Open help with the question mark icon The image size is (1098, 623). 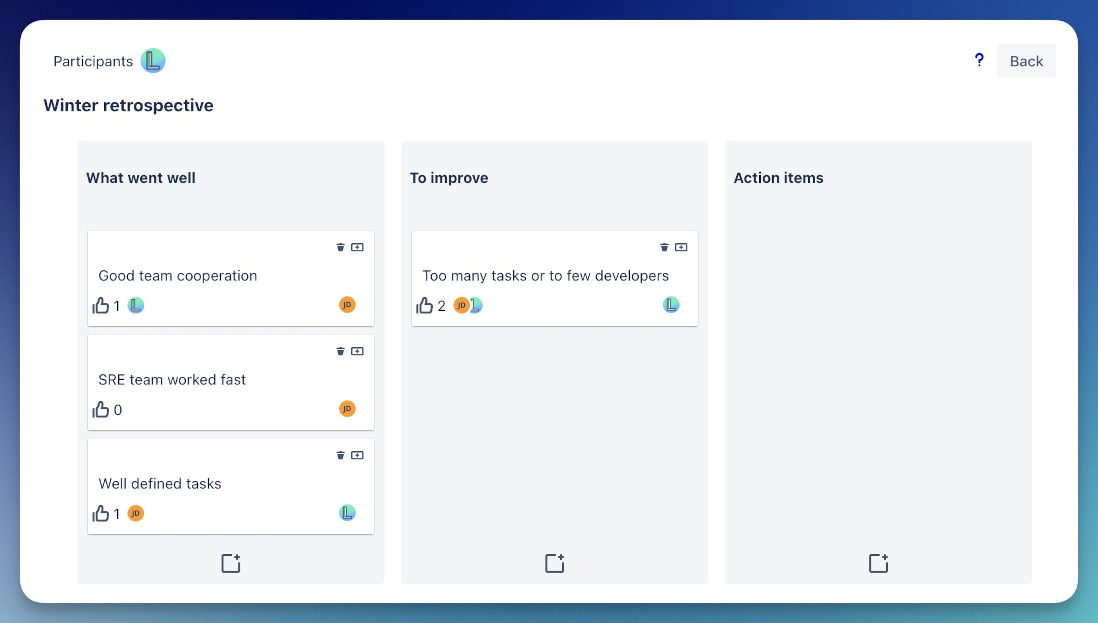pos(979,60)
